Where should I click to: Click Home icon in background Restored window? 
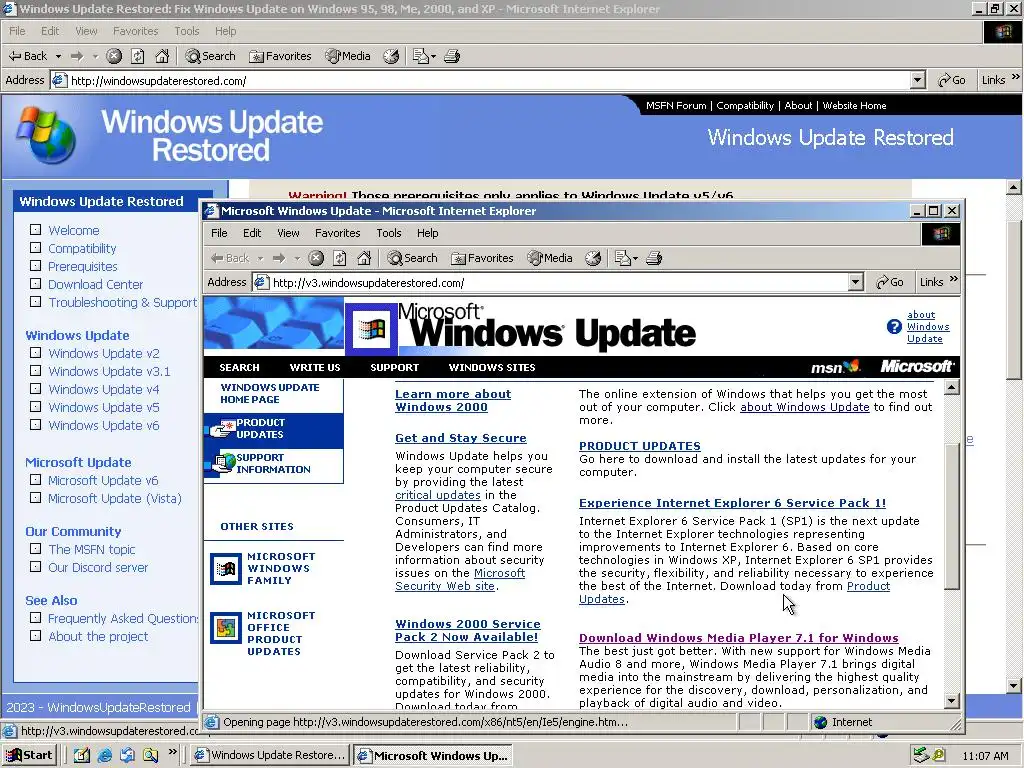162,56
